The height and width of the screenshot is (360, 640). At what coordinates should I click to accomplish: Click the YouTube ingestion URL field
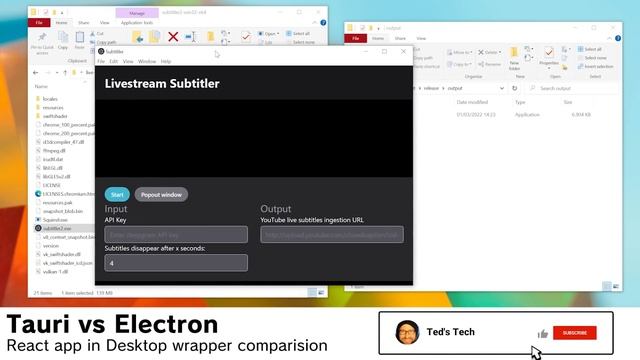(x=332, y=235)
